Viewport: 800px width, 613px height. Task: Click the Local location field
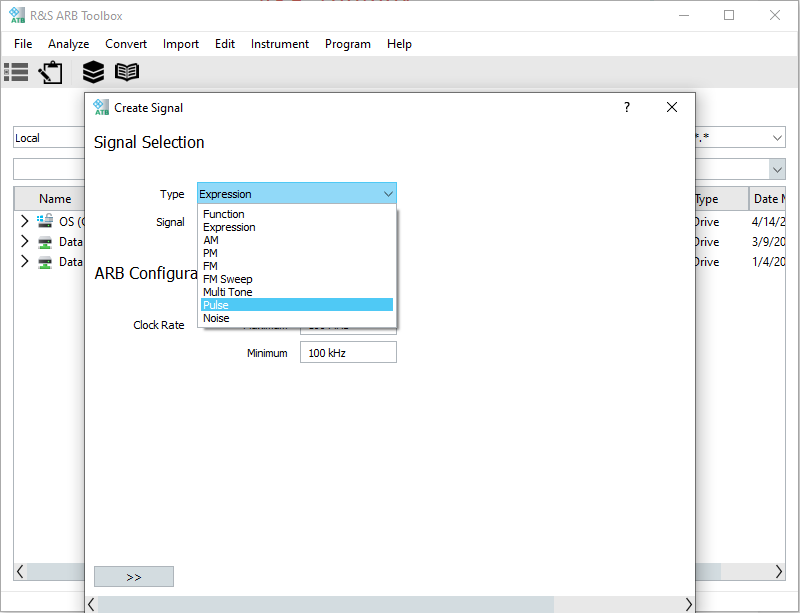click(49, 138)
